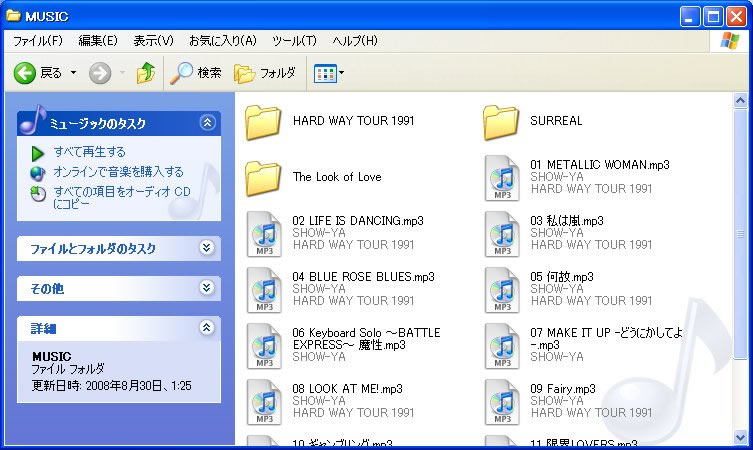Image resolution: width=753 pixels, height=450 pixels.
Task: Select the 01 METALLIC WOMAN mp3 icon
Action: click(x=502, y=178)
